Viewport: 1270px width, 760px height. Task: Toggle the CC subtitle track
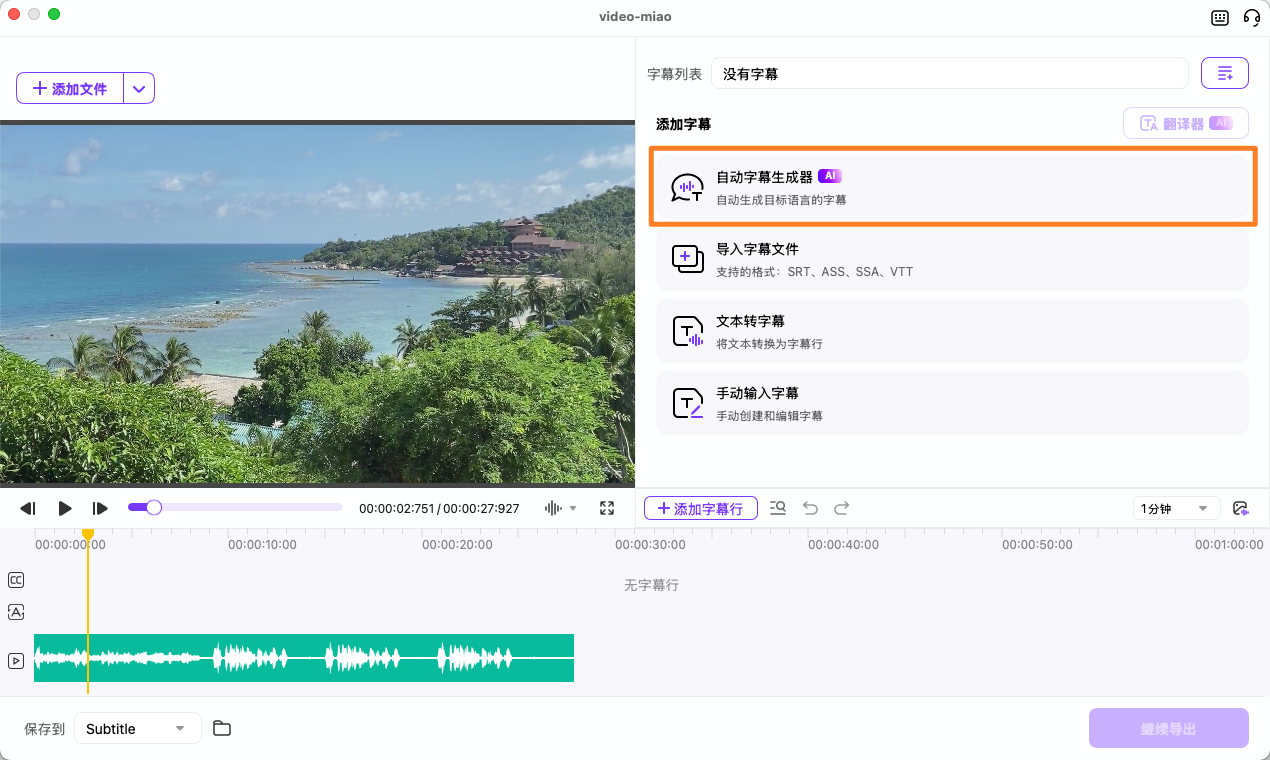16,580
